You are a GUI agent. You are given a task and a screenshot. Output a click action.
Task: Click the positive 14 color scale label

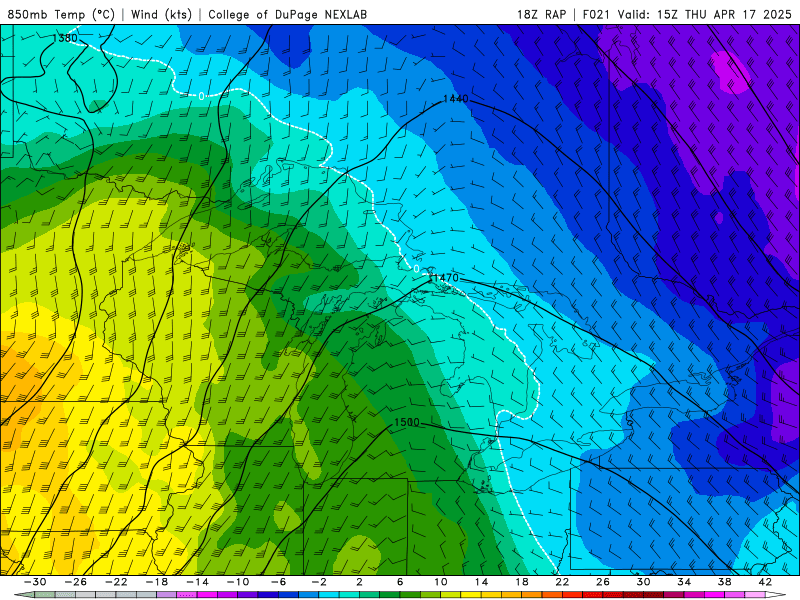pyautogui.click(x=481, y=582)
